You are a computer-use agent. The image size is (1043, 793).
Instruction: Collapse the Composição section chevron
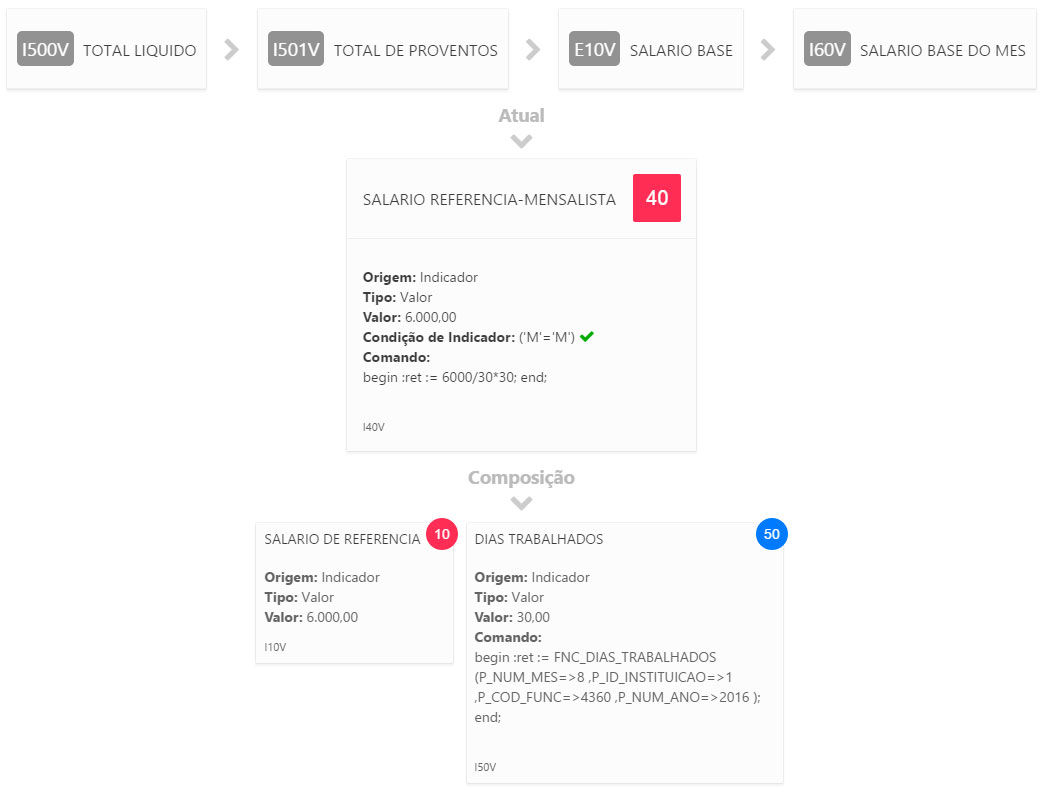pos(521,503)
